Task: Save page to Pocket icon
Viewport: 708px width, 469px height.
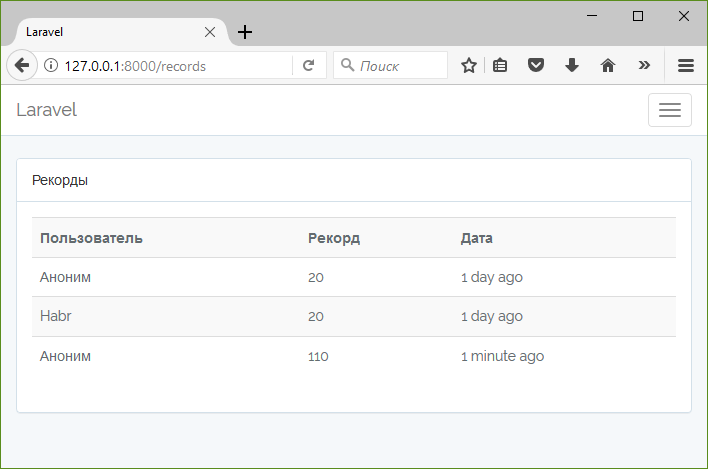Action: click(536, 66)
